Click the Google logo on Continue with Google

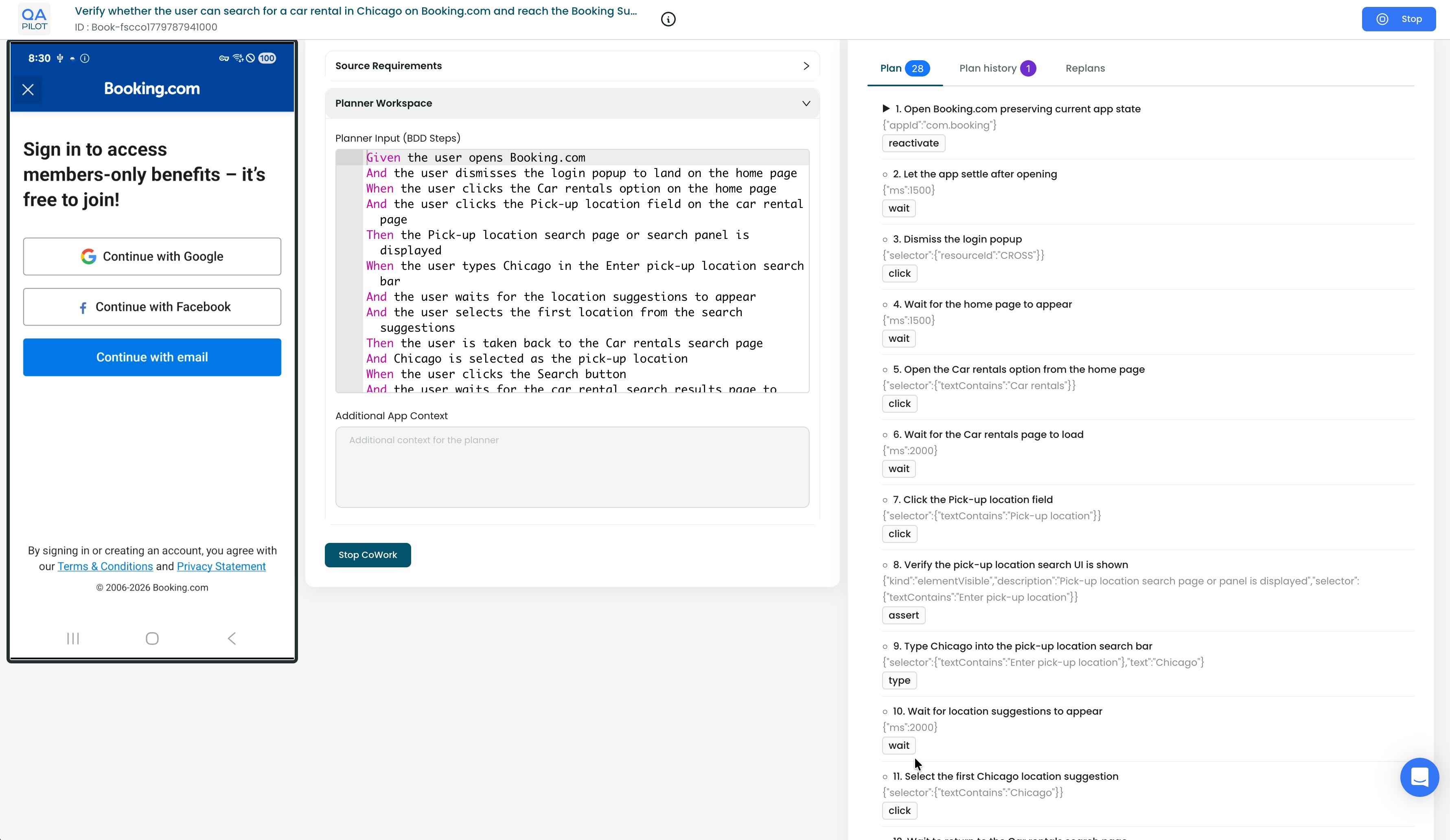(x=88, y=257)
